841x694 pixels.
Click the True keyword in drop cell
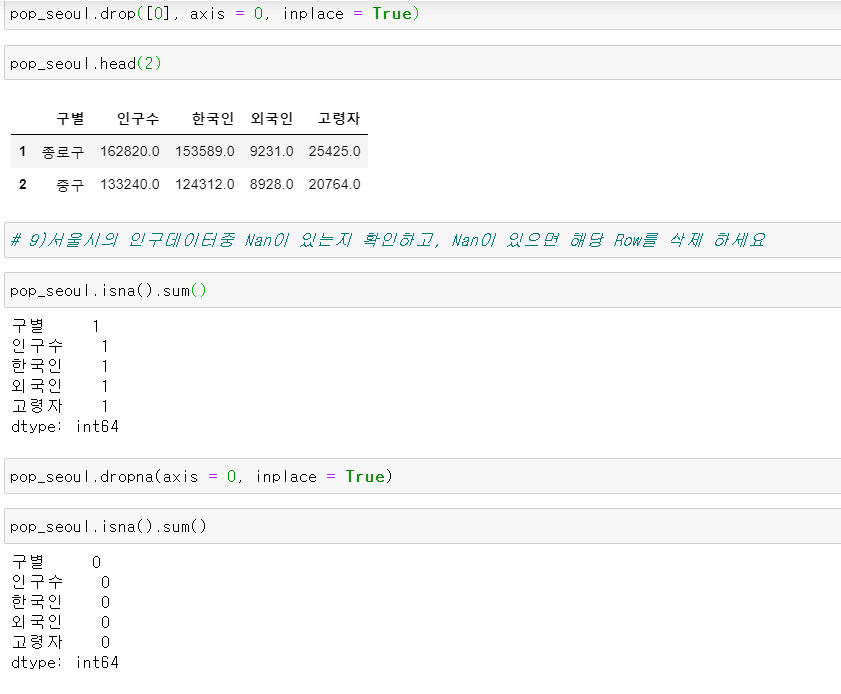pos(392,13)
